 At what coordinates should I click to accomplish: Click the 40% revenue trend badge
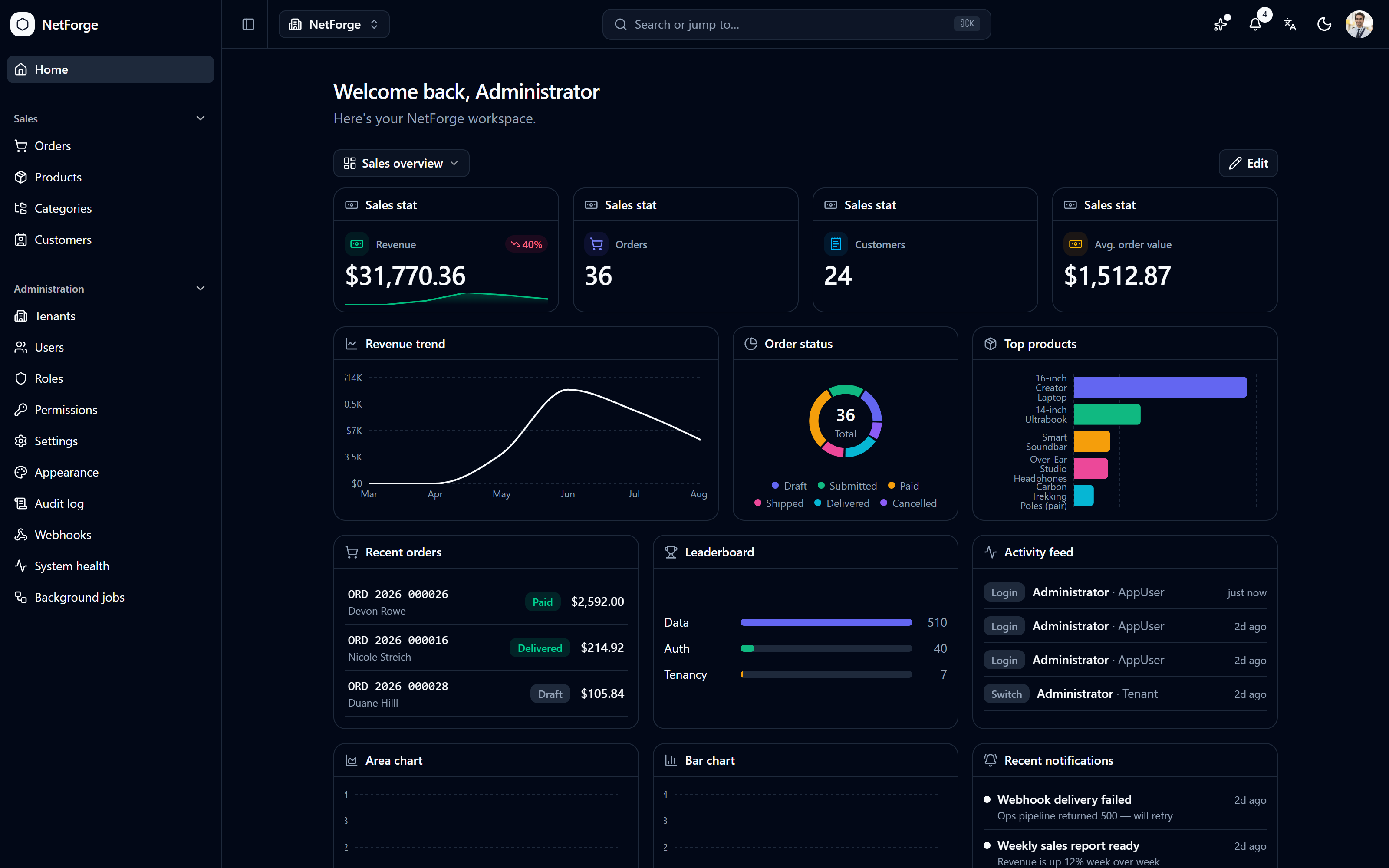(x=527, y=244)
